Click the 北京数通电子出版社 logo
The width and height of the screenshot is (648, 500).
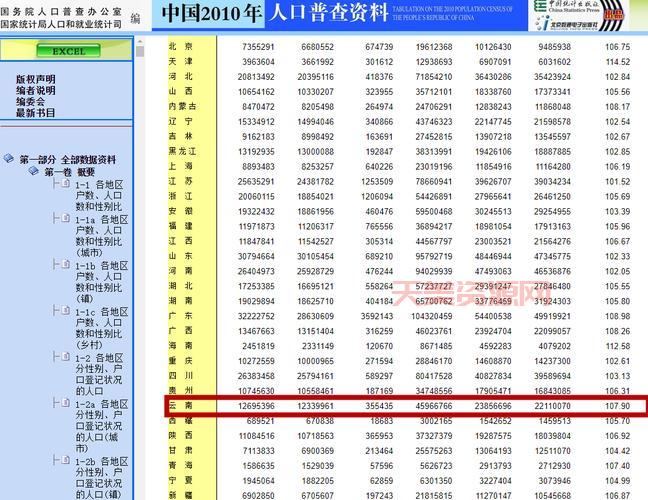[x=567, y=23]
